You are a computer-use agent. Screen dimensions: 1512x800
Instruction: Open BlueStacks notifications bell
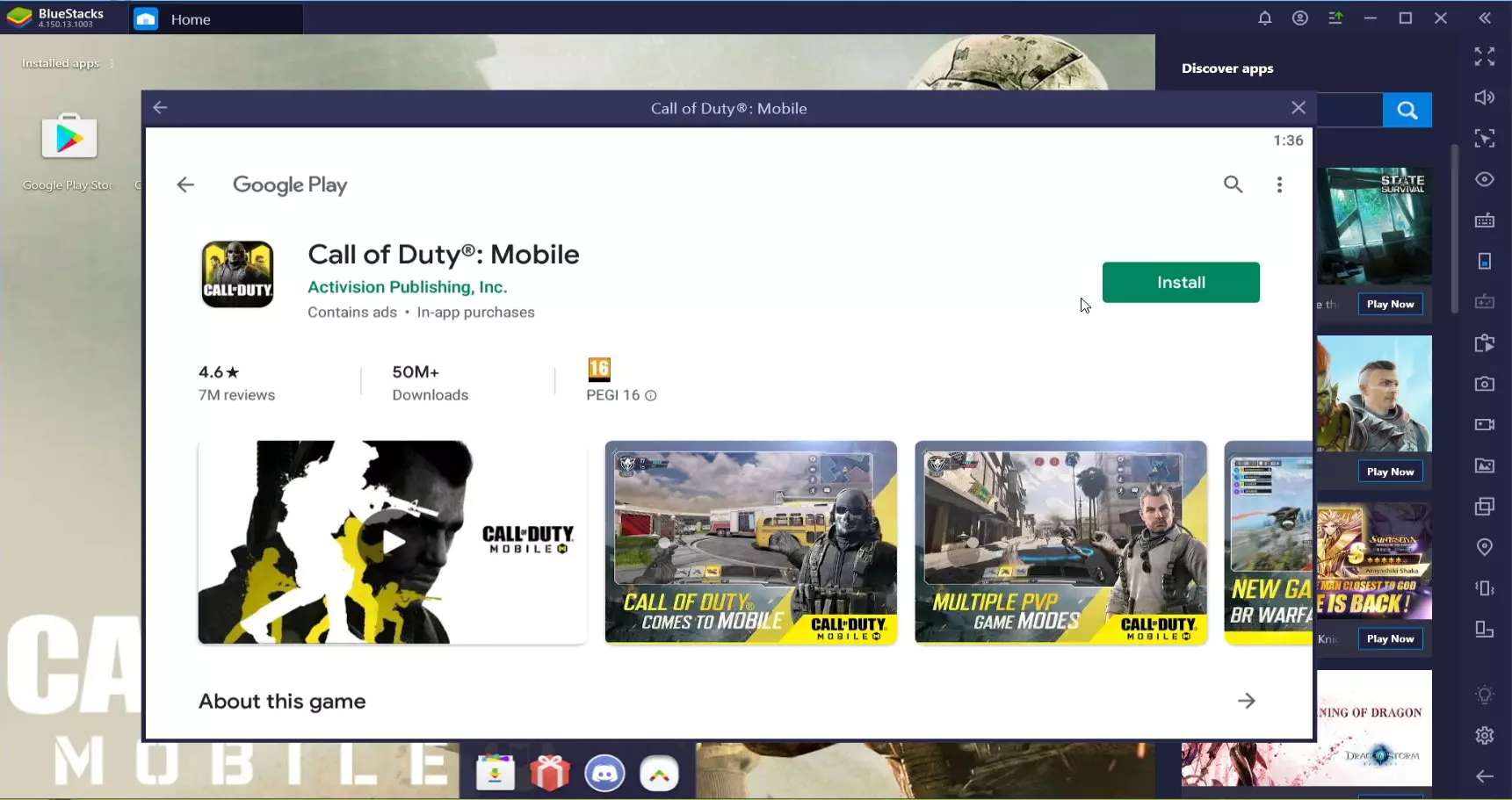click(1264, 18)
